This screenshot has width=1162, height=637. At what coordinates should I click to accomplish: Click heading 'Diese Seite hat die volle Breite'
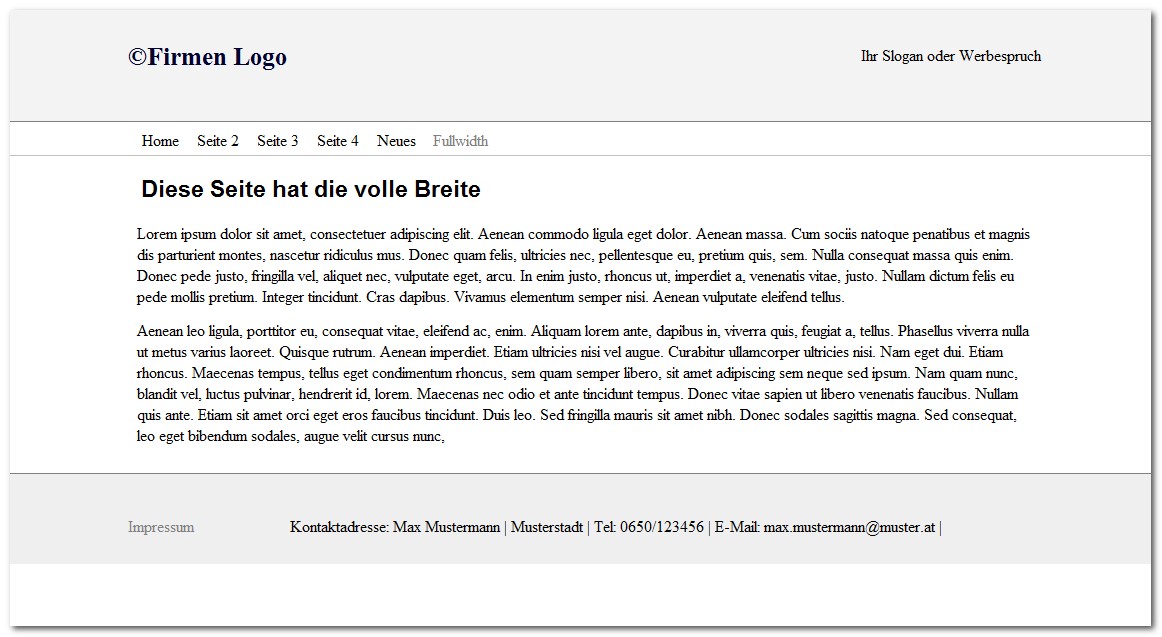tap(311, 190)
